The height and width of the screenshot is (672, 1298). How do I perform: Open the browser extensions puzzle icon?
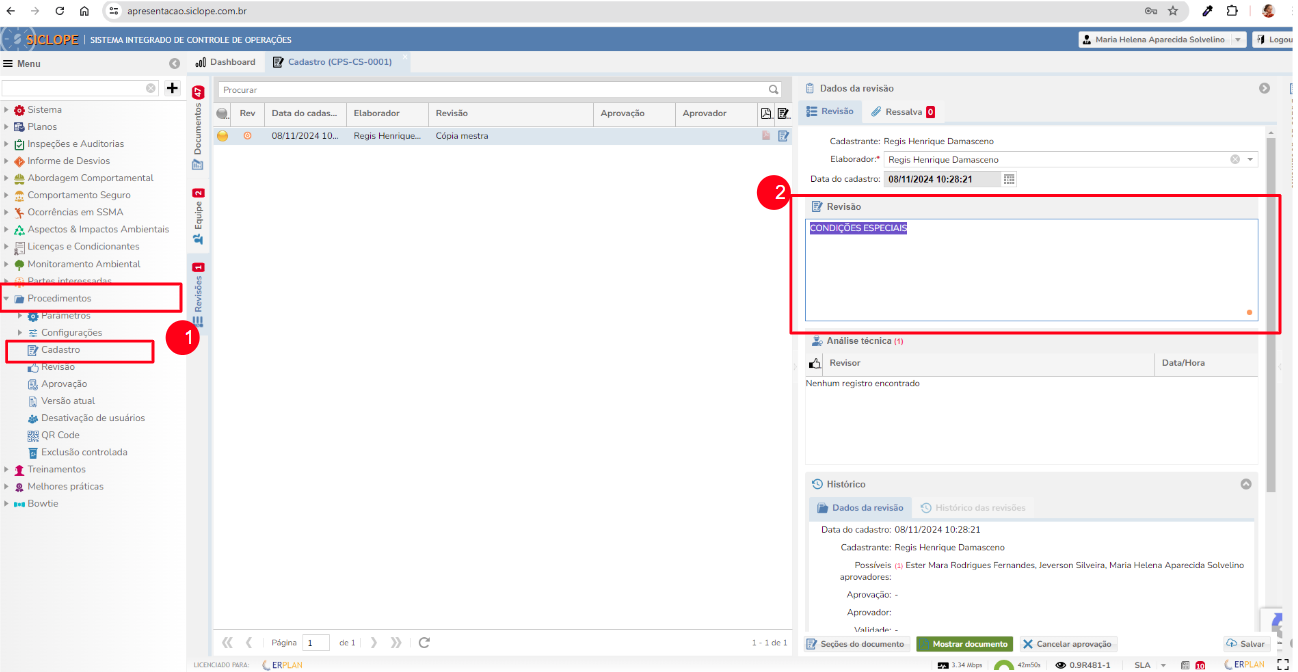(1233, 11)
